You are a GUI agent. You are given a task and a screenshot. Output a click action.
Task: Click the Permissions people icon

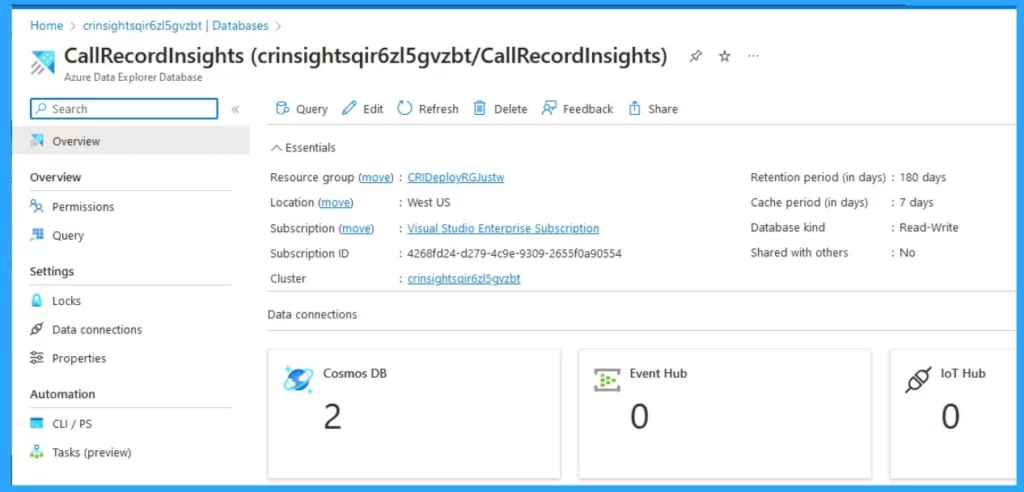point(37,206)
